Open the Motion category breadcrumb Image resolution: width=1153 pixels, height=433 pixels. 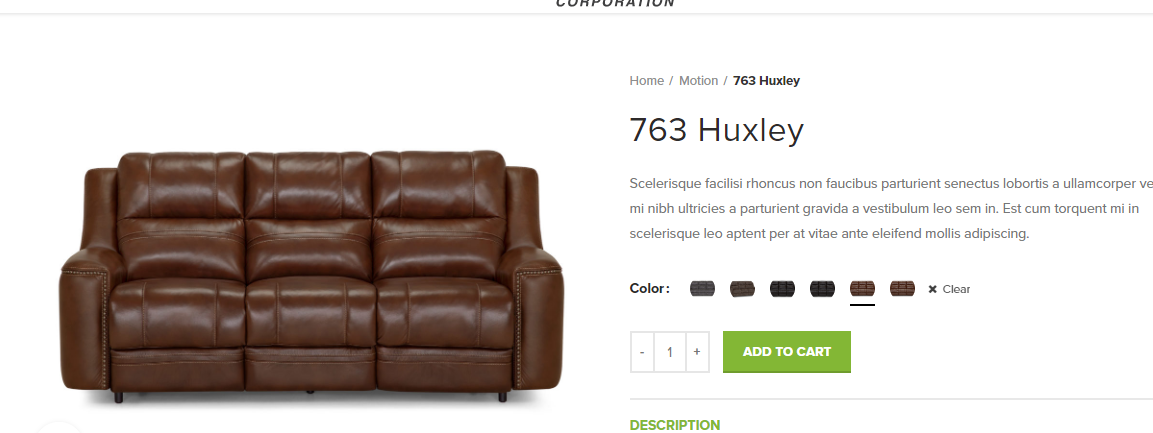pyautogui.click(x=699, y=81)
